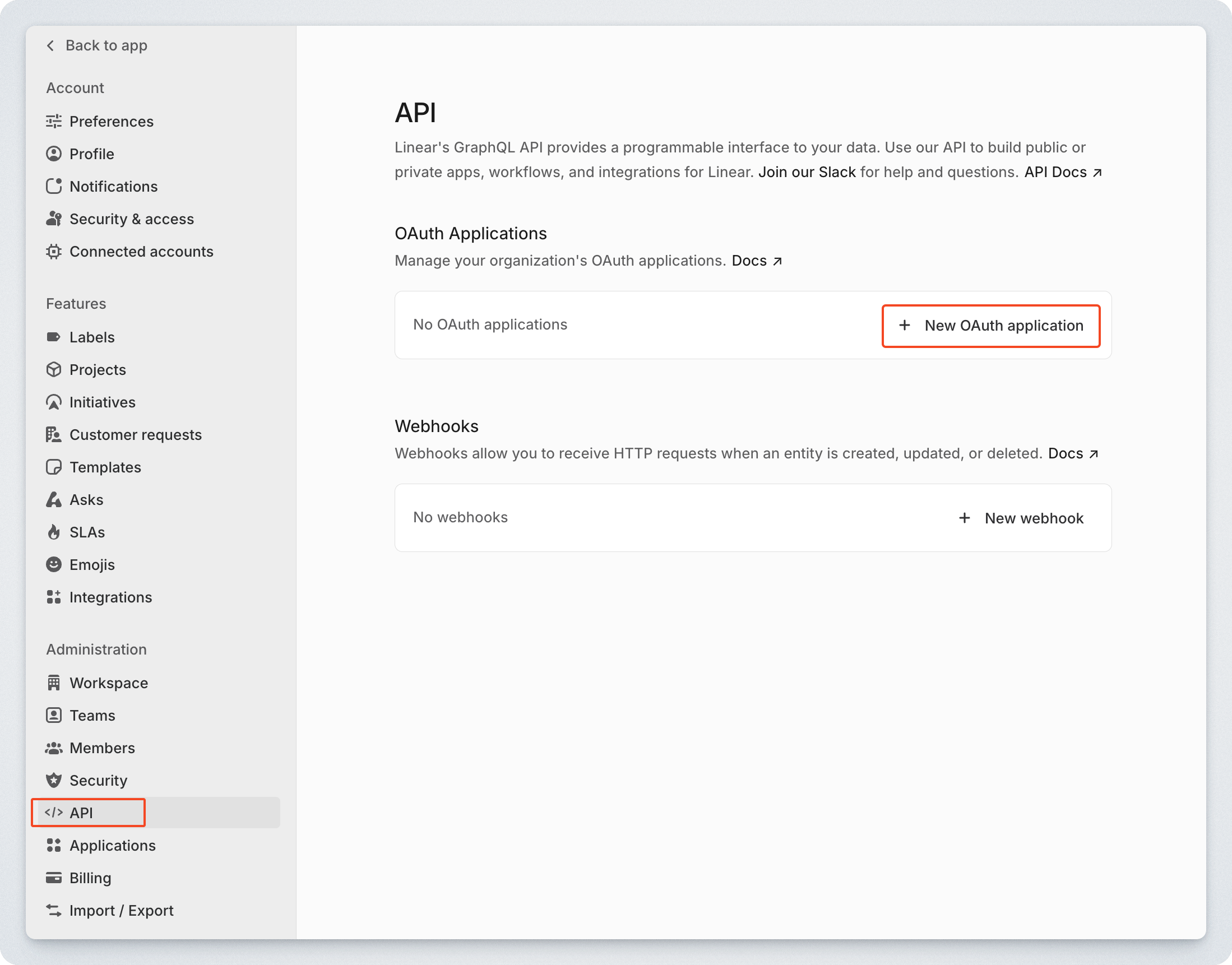The image size is (1232, 965).
Task: Click the Labels tag icon
Action: [54, 337]
